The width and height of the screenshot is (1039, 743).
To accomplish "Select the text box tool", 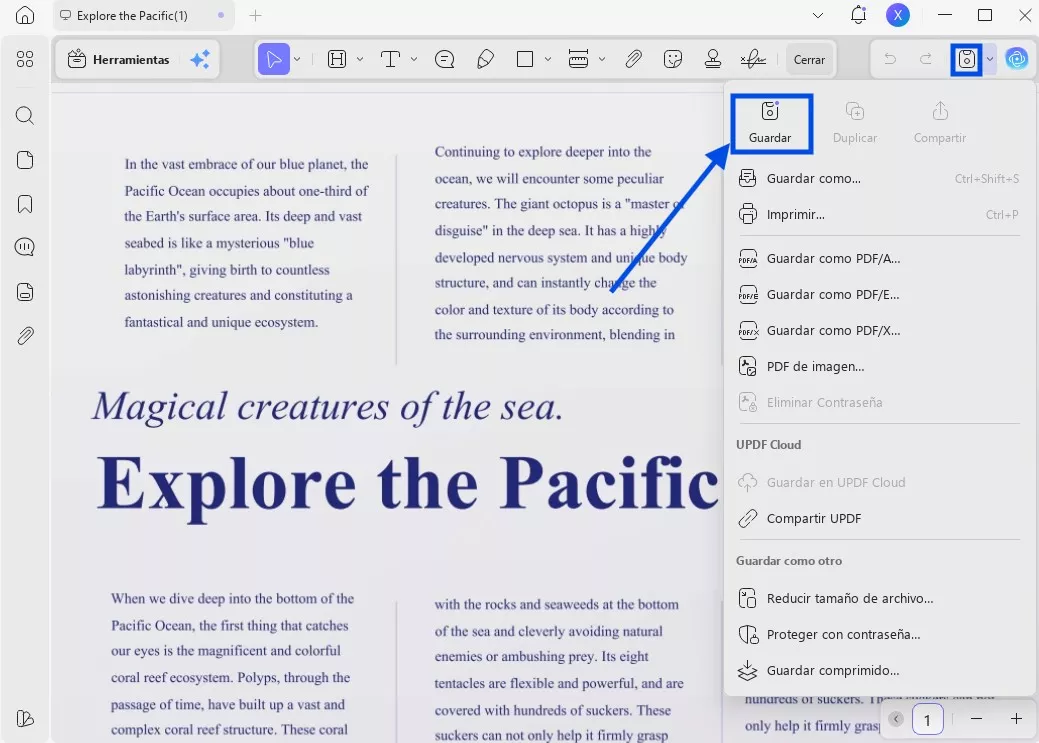I will pyautogui.click(x=390, y=60).
